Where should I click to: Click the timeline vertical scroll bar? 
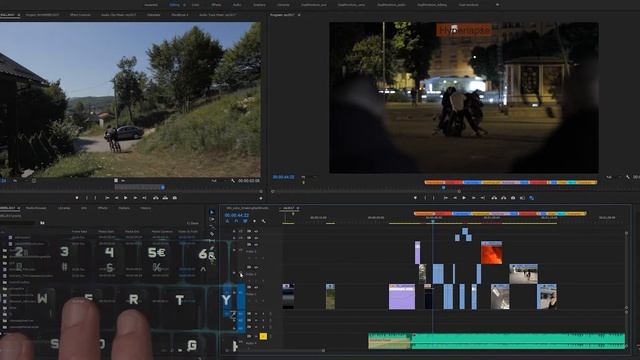pos(627,269)
